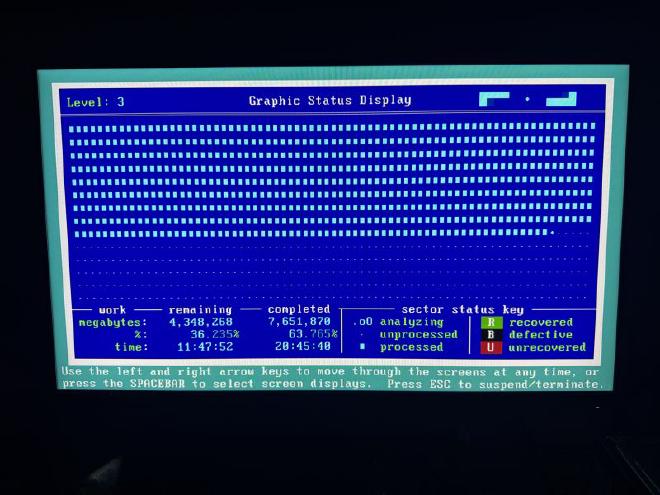Screen dimensions: 660x495
Task: Click the 'processed' legend label
Action: click(x=411, y=347)
